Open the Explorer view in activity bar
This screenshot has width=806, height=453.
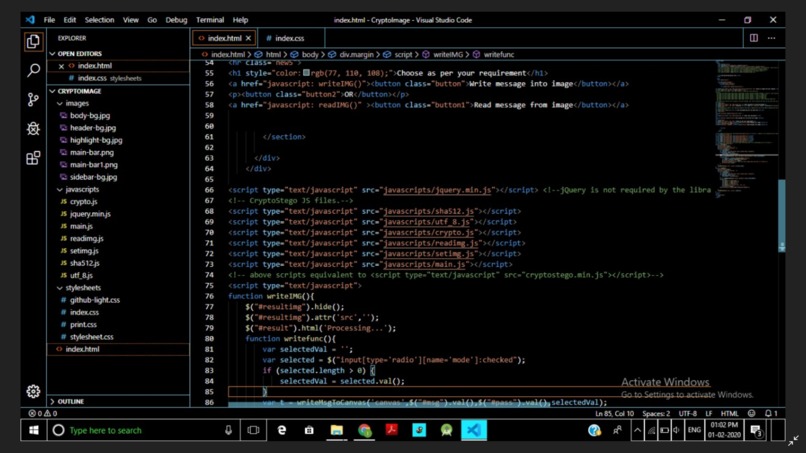33,42
